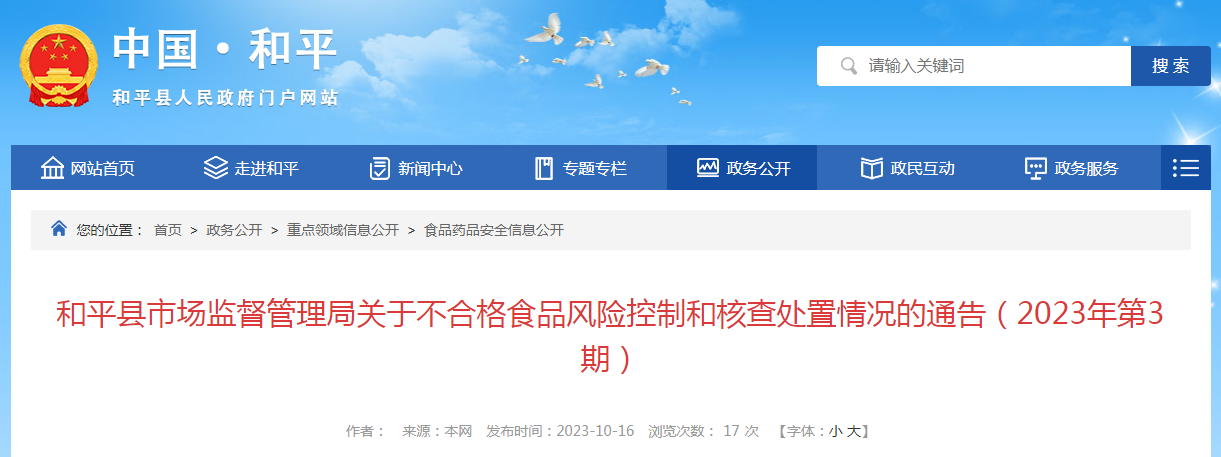Viewport: 1221px width, 457px height.
Task: Click the home icon in breadcrumb
Action: point(59,229)
